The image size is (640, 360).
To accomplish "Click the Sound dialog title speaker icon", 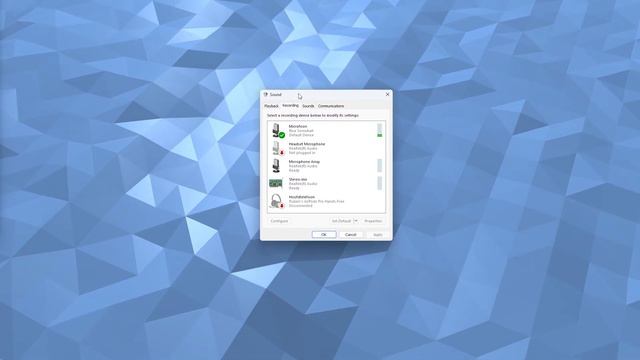I will coord(266,94).
